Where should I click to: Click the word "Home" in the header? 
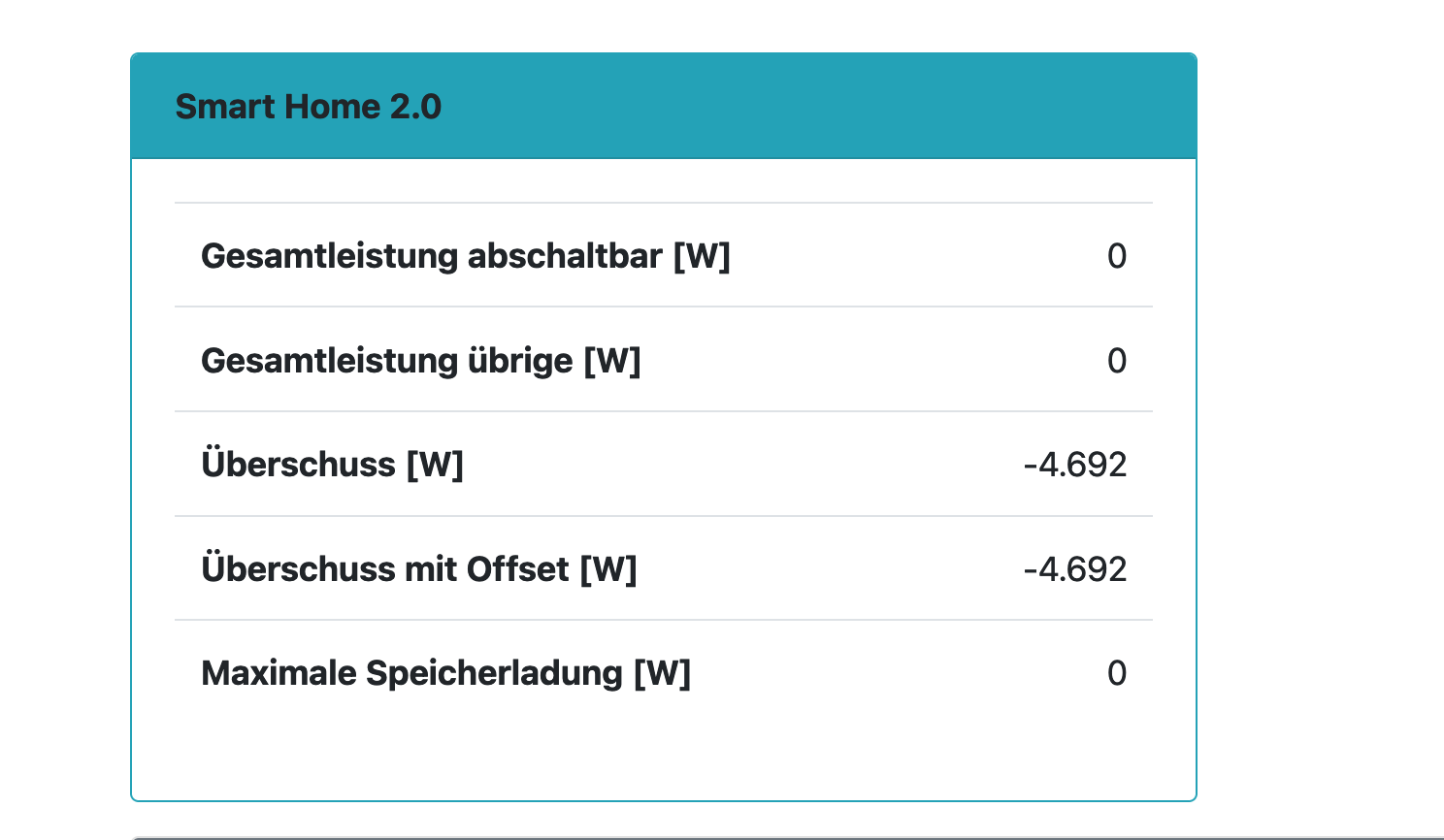coord(331,107)
